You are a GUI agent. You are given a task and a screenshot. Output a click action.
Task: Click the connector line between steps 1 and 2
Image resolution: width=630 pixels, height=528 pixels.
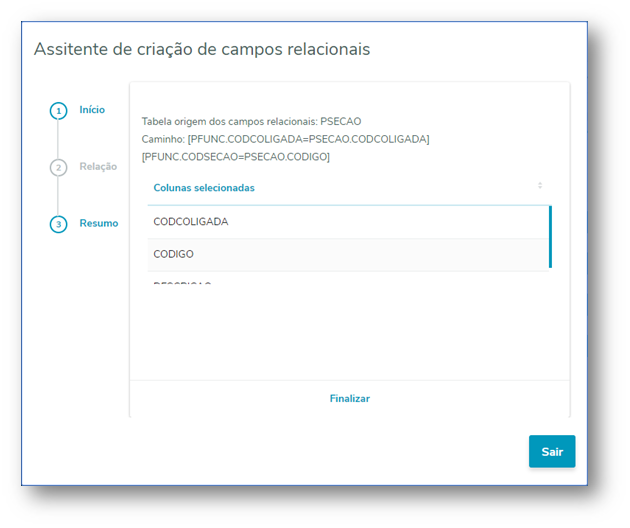(59, 139)
